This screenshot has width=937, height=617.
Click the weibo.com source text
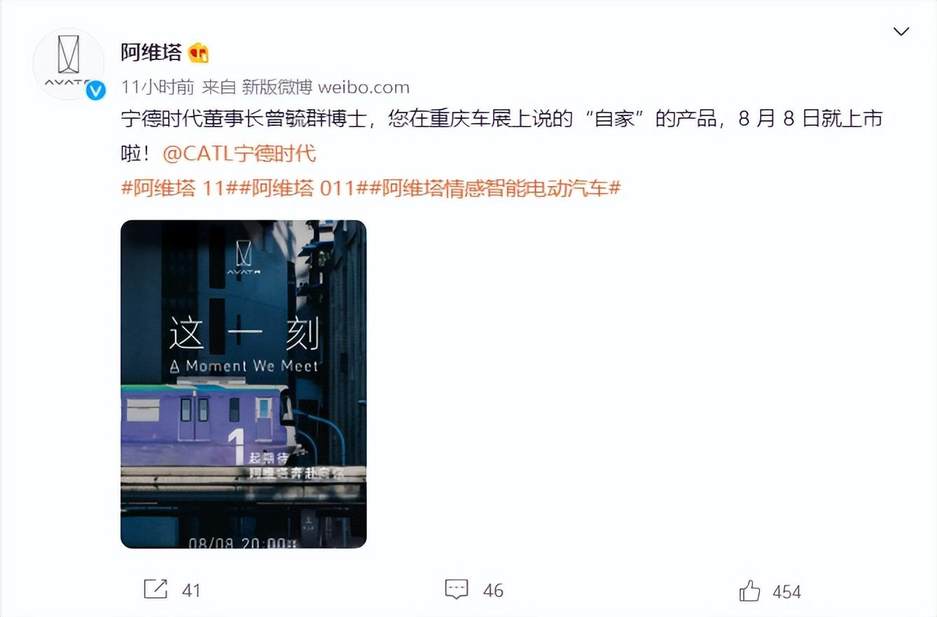tap(363, 87)
